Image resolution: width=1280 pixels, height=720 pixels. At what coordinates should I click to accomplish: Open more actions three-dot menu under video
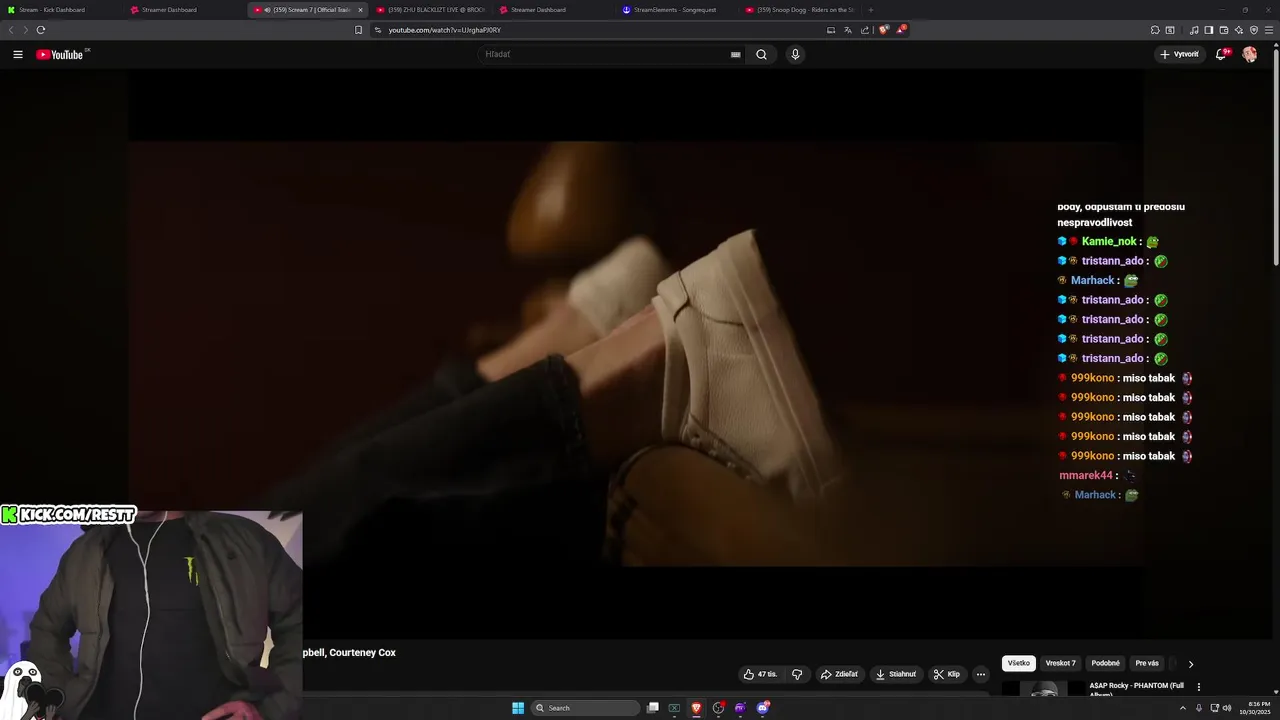point(980,674)
